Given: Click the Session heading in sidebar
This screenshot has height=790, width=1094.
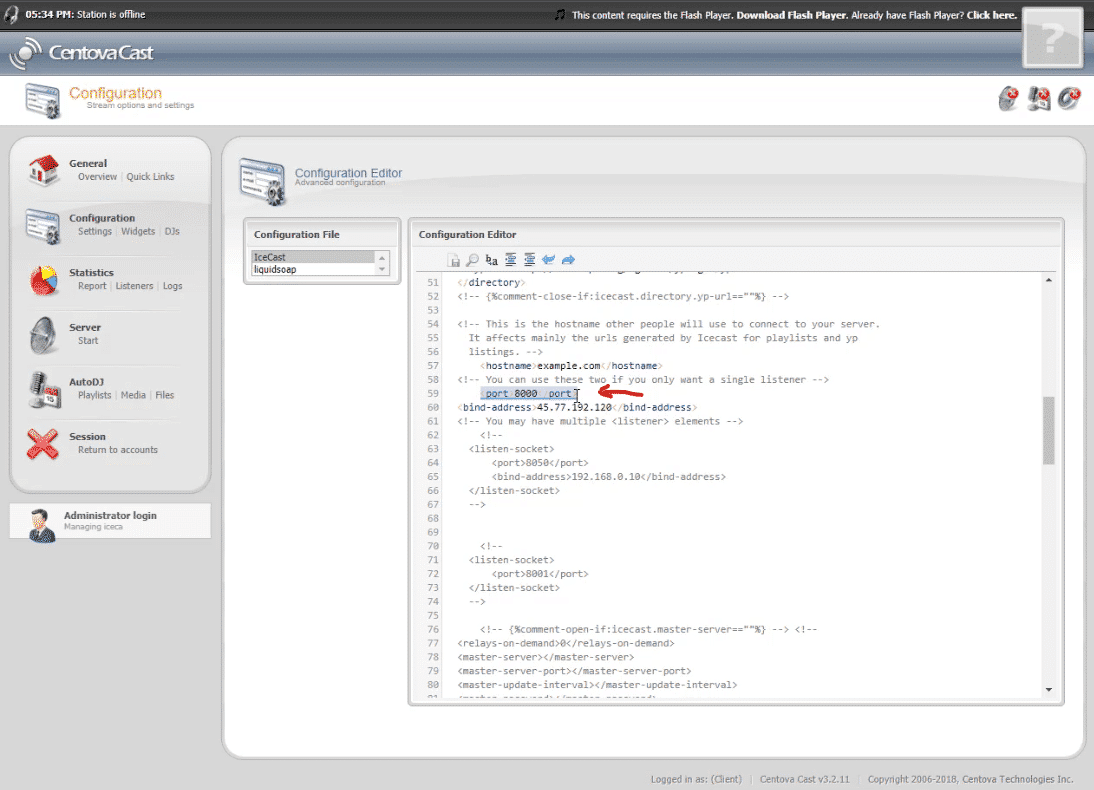Looking at the screenshot, I should [x=87, y=437].
